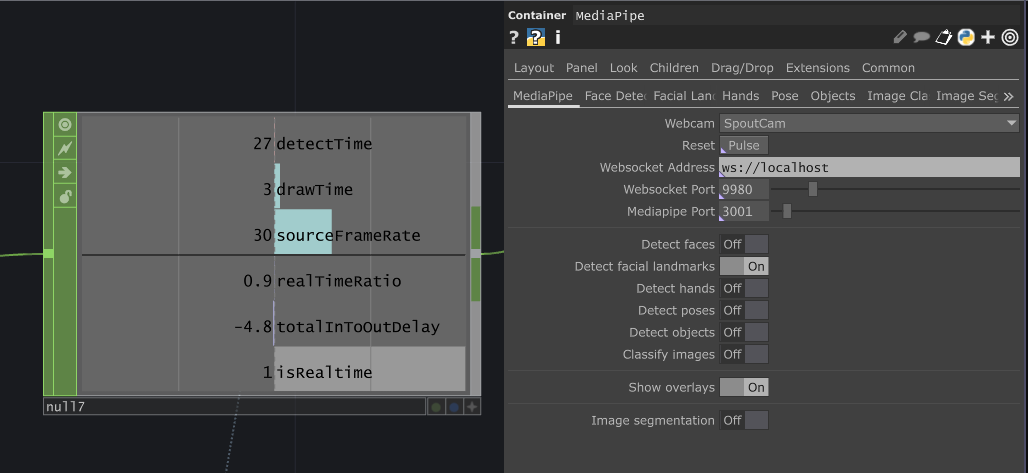Image resolution: width=1028 pixels, height=473 pixels.
Task: Click the Mediapipe Port slider handle
Action: pyautogui.click(x=787, y=211)
